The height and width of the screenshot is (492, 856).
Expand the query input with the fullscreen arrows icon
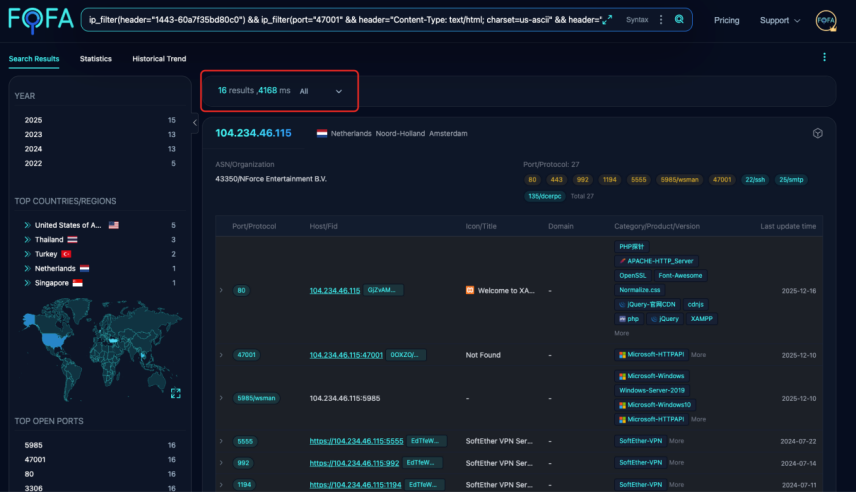[x=607, y=20]
